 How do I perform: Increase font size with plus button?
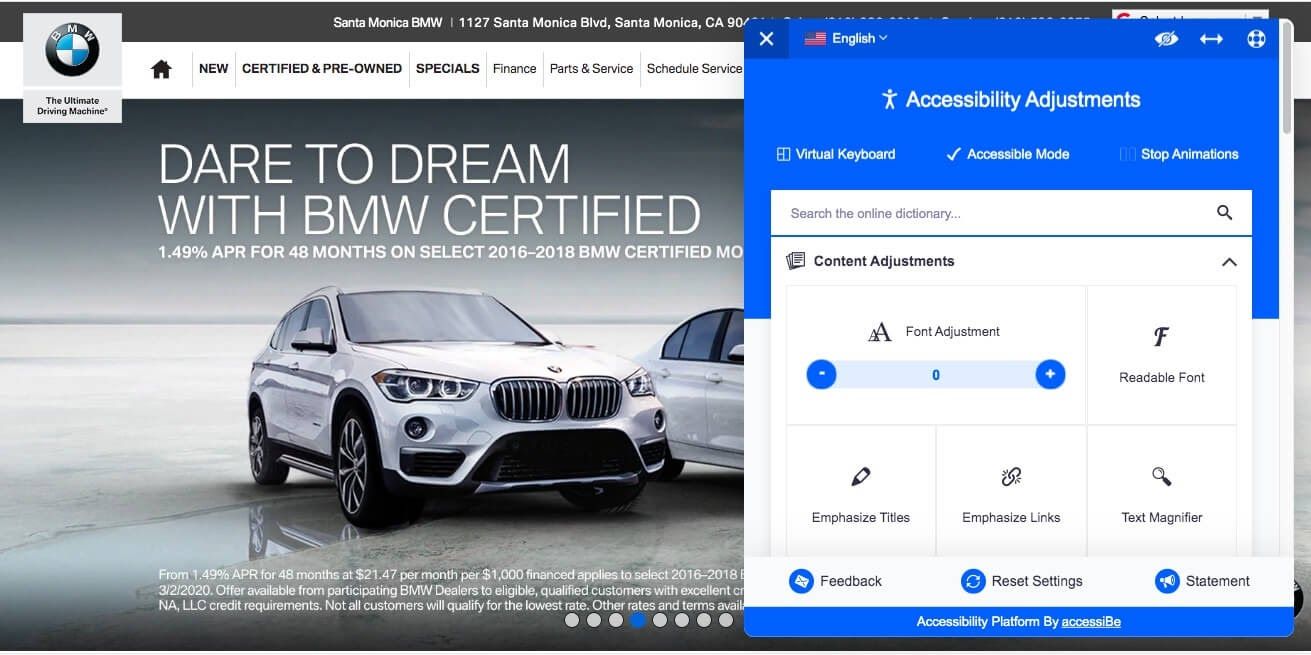pos(1050,375)
